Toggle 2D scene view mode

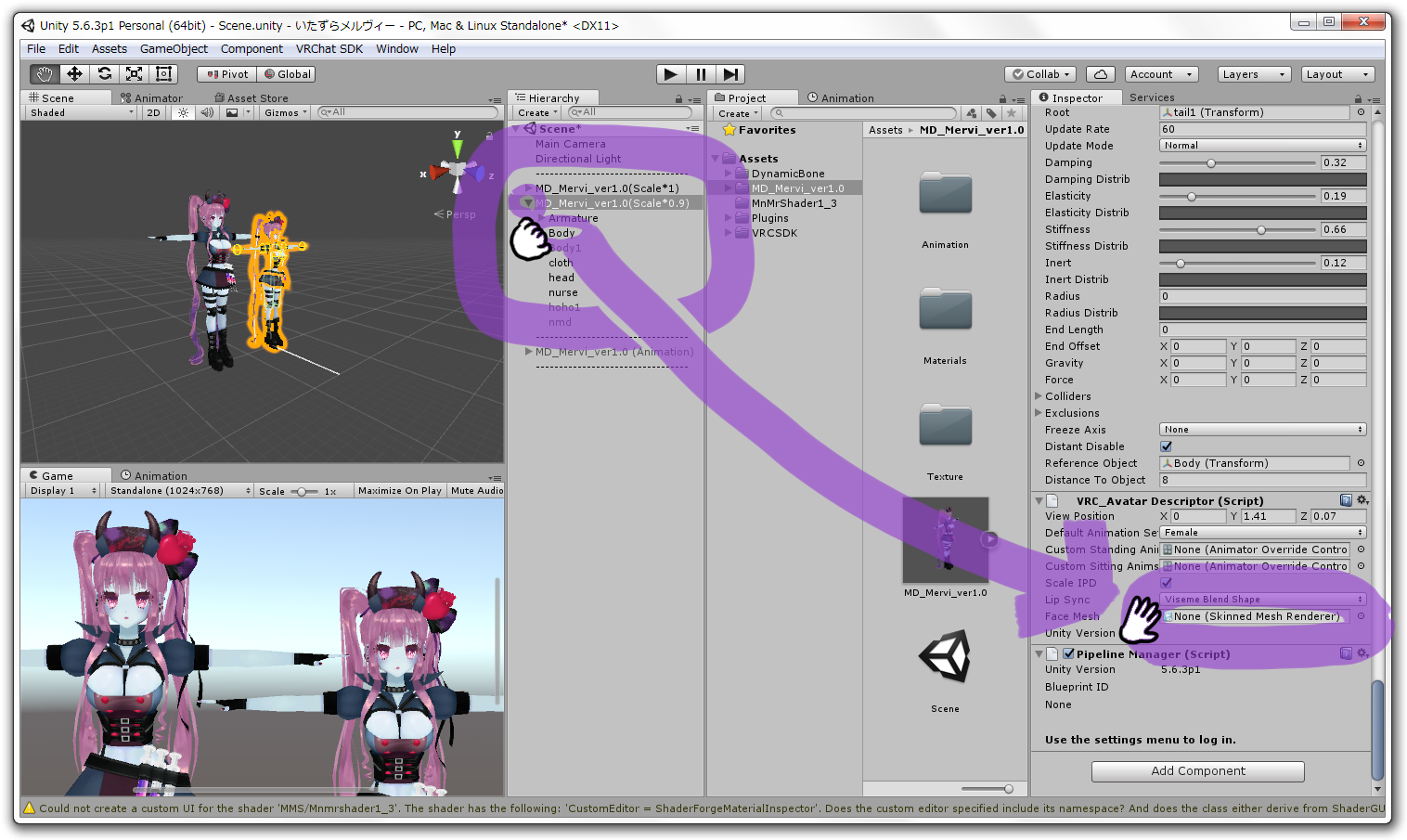point(154,112)
